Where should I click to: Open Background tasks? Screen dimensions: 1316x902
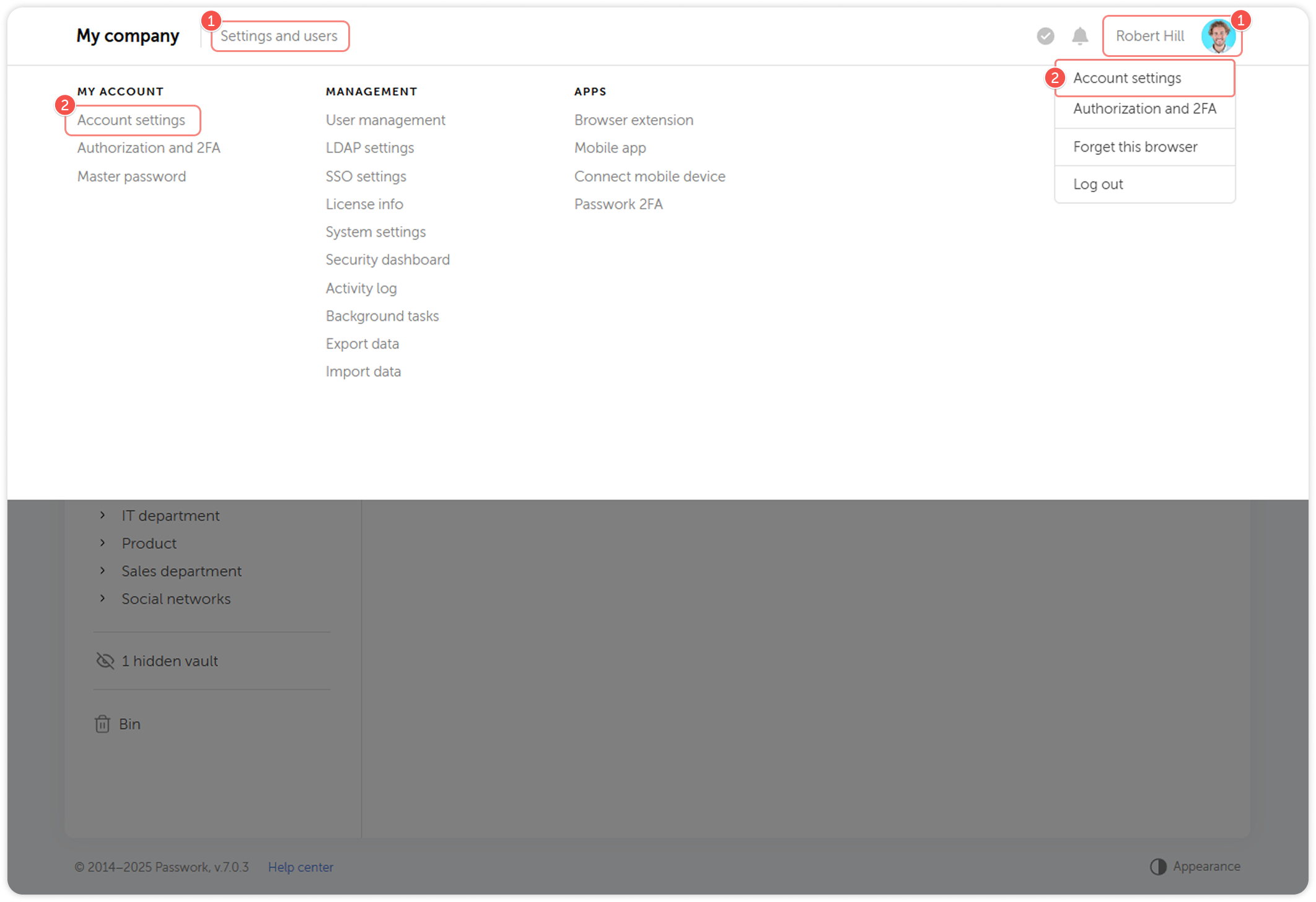coord(382,316)
